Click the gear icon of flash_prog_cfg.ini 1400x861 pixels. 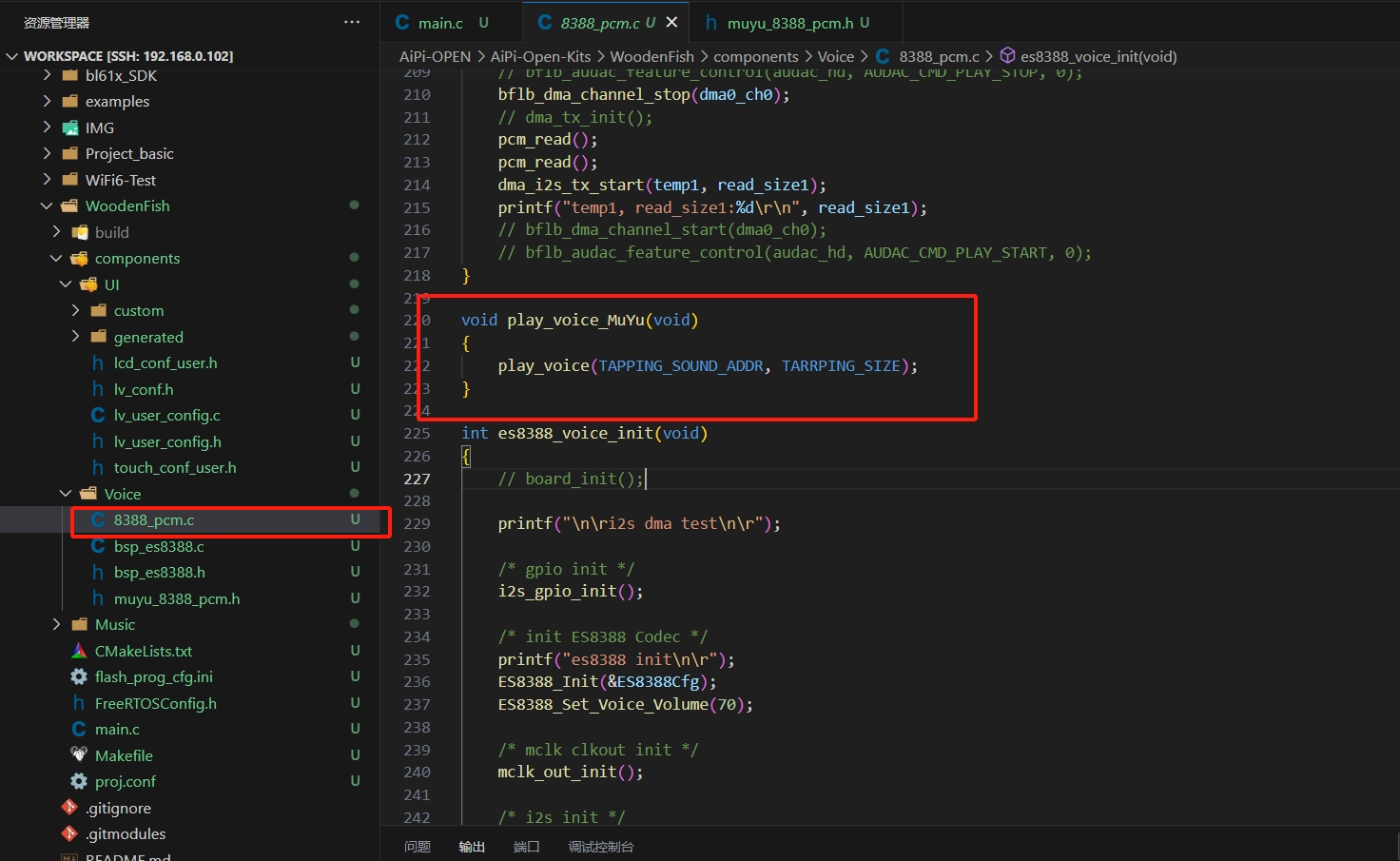[79, 676]
